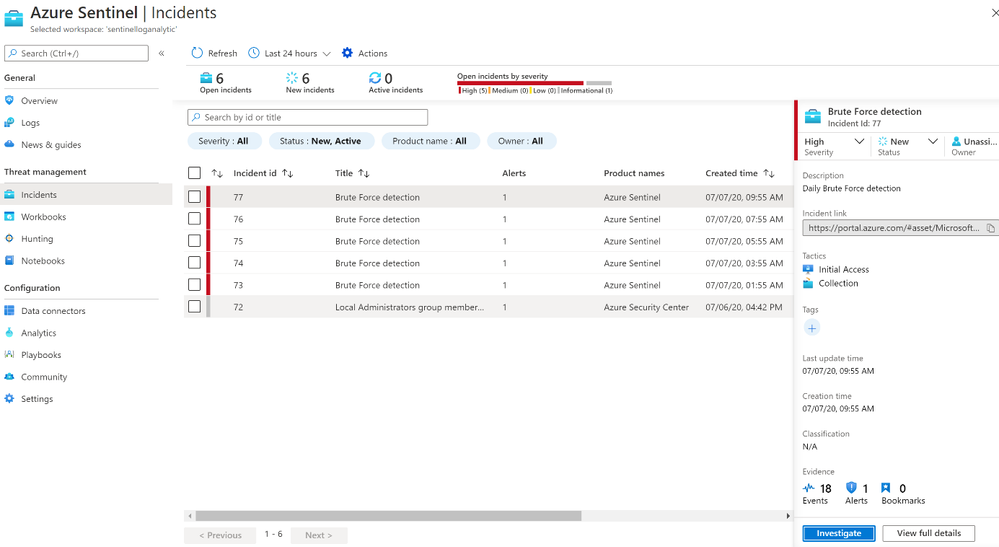Click the Bookmarks flag icon in Evidence
This screenshot has height=547, width=999.
[886, 488]
